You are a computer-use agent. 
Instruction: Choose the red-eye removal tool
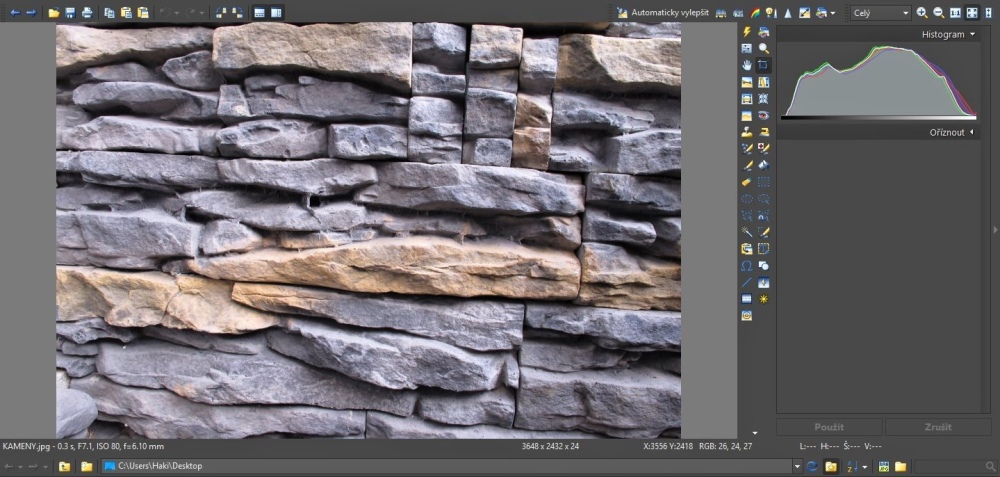[x=763, y=115]
